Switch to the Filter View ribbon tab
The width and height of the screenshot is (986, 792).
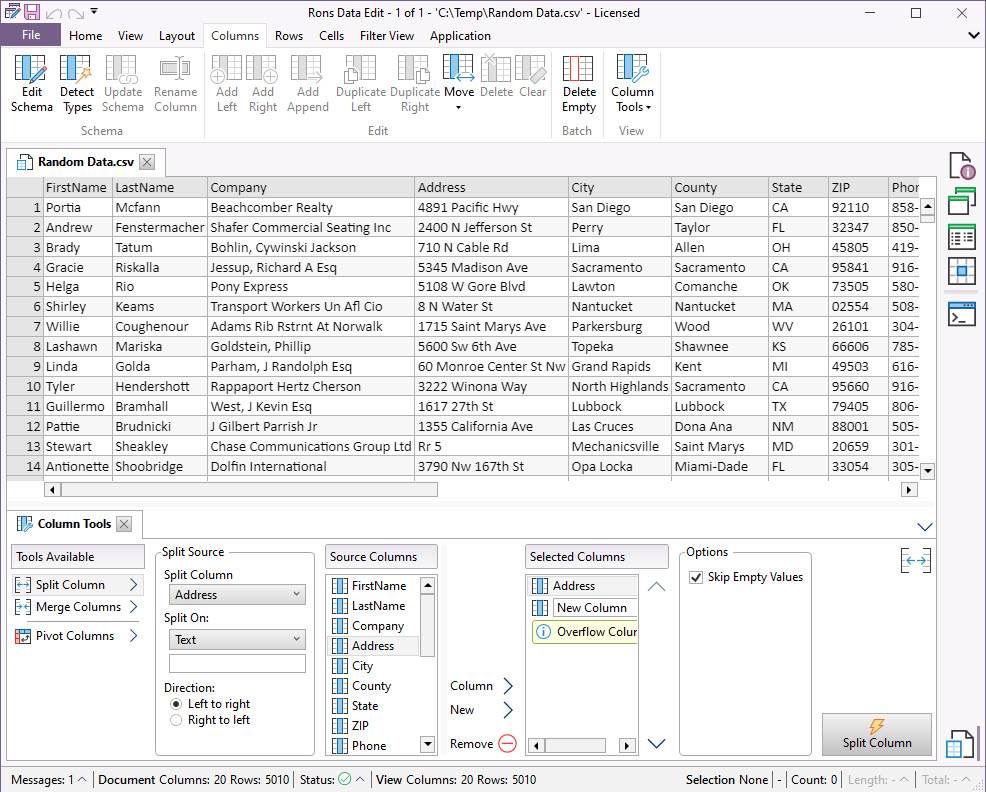pos(387,35)
